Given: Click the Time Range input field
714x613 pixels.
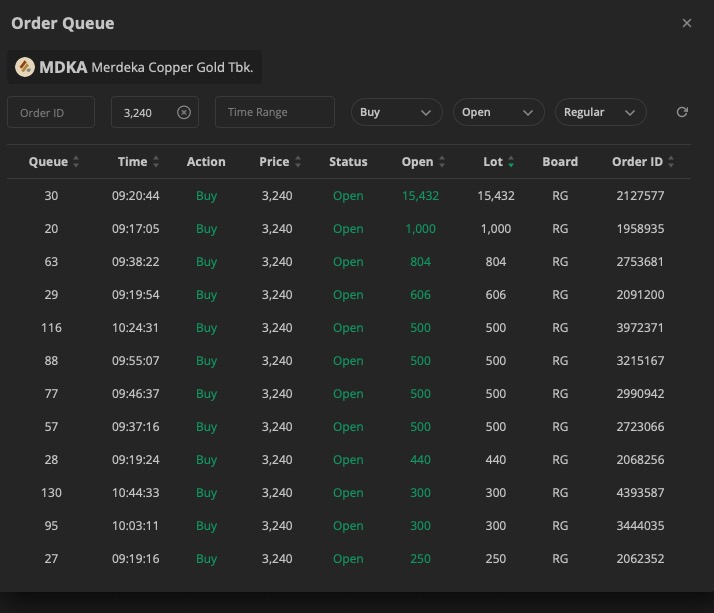Looking at the screenshot, I should click(274, 112).
